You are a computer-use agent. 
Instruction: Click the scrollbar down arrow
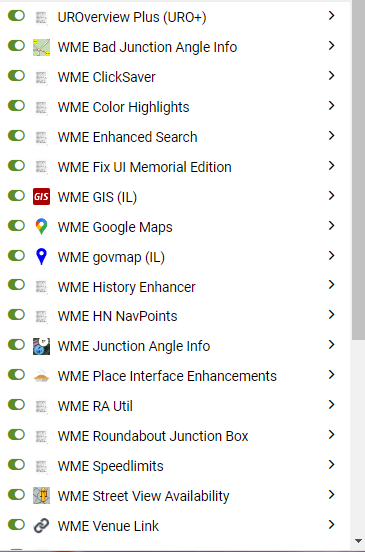coord(358,541)
